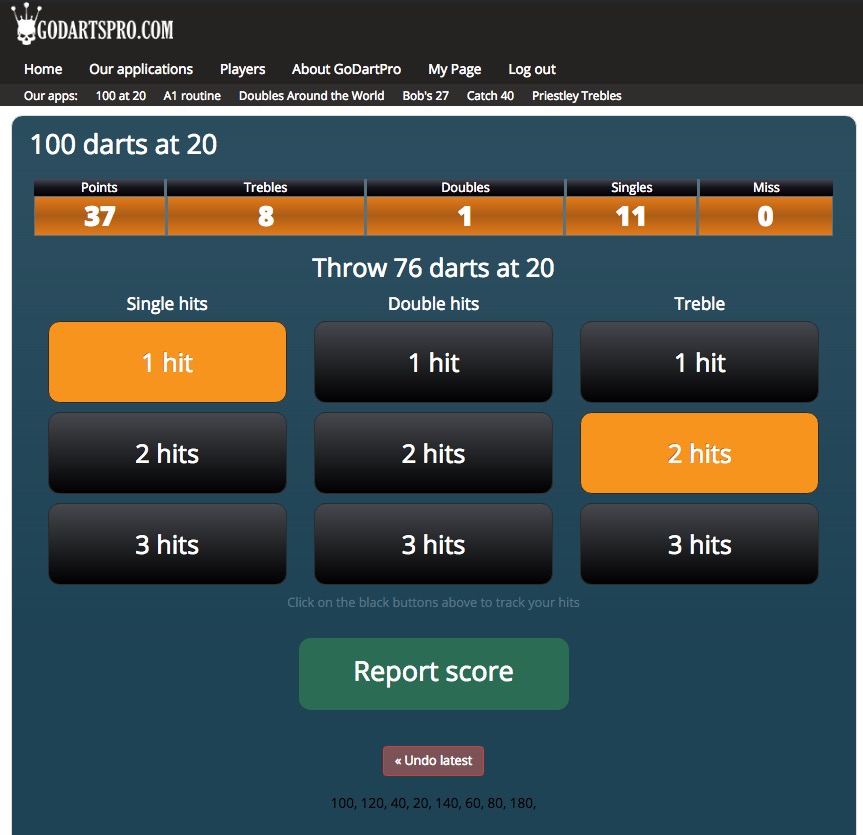Toggle the highlighted Treble 2 hits button
The image size is (863, 835).
point(700,454)
